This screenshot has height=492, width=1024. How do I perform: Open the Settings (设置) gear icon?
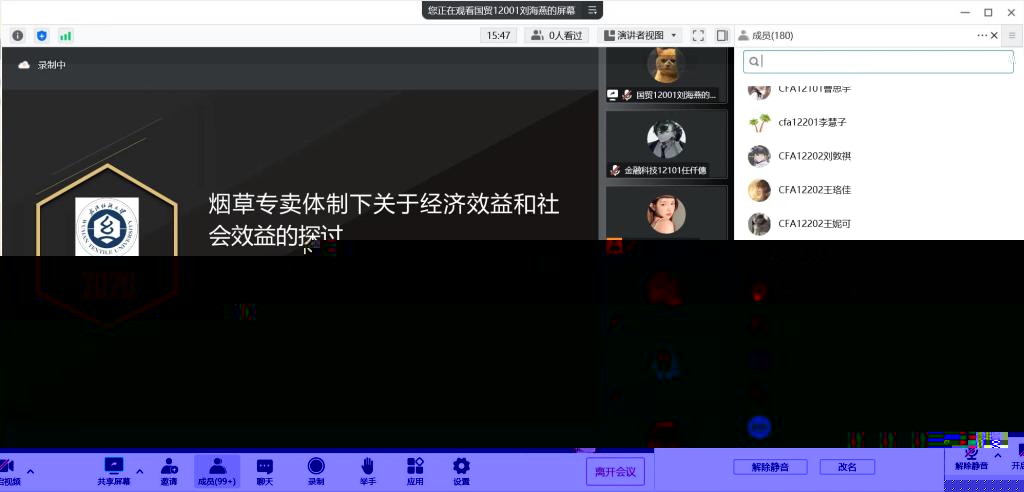[461, 466]
